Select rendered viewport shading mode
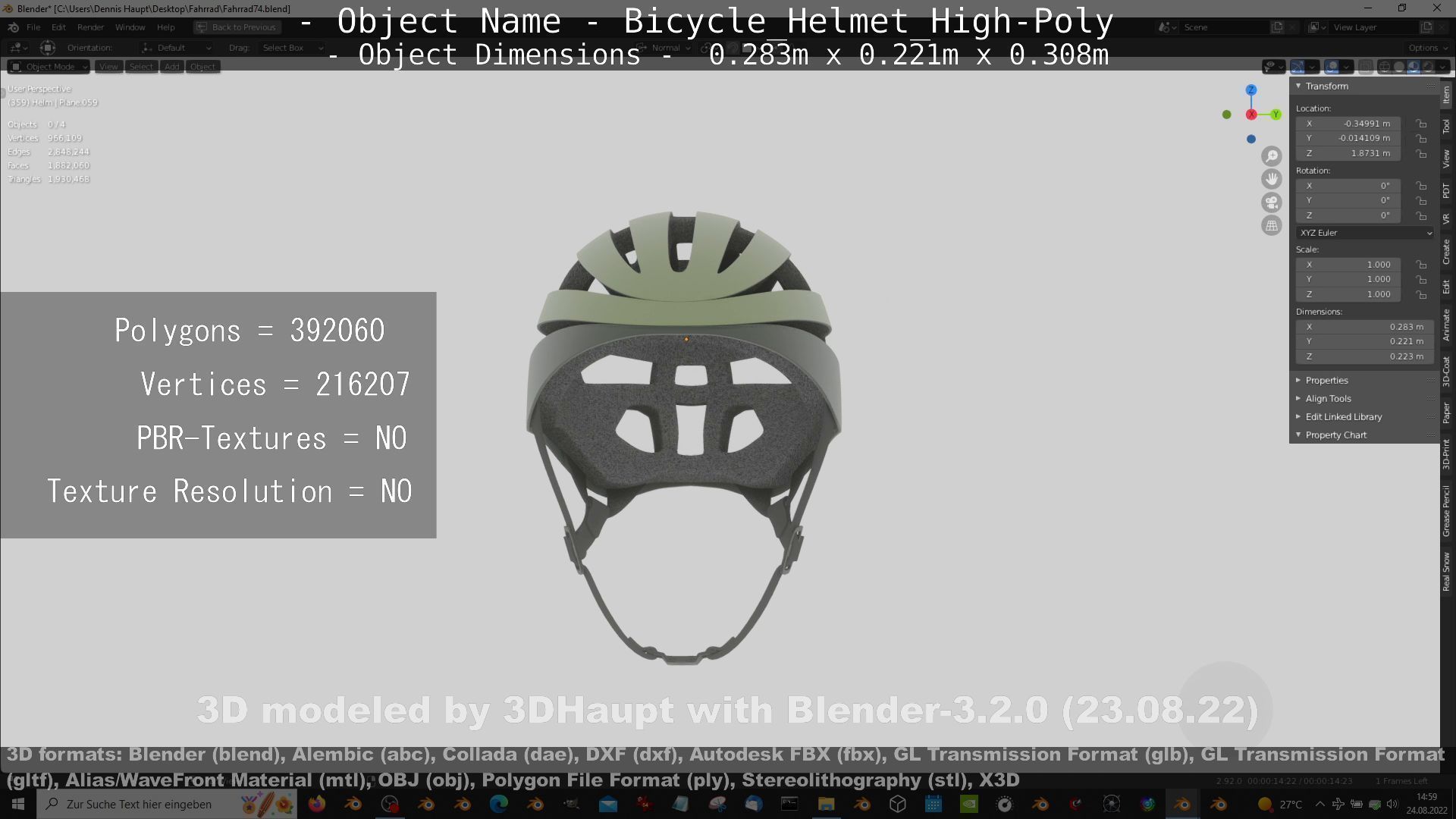The width and height of the screenshot is (1456, 819). point(1428,67)
